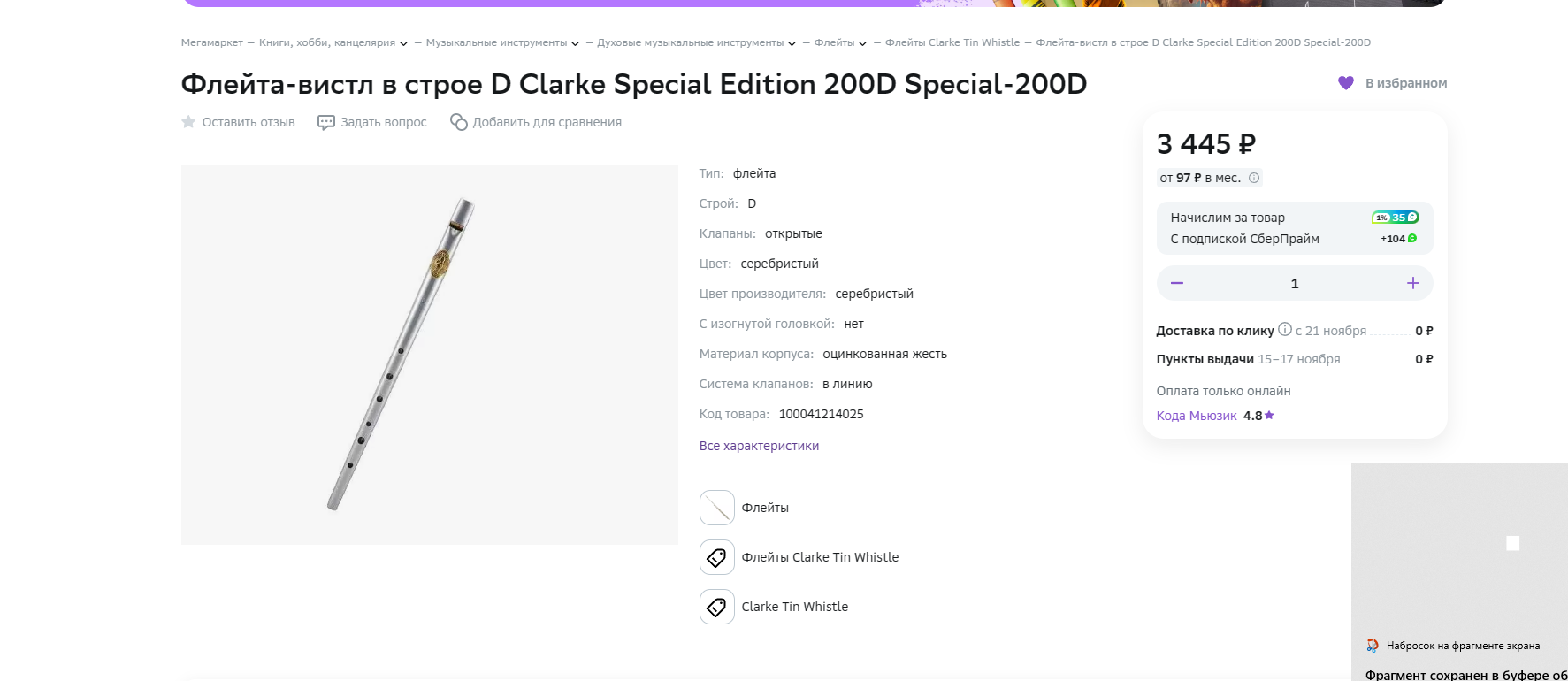Screen dimensions: 1568x681
Task: Open the Все характеристики link
Action: (x=759, y=446)
